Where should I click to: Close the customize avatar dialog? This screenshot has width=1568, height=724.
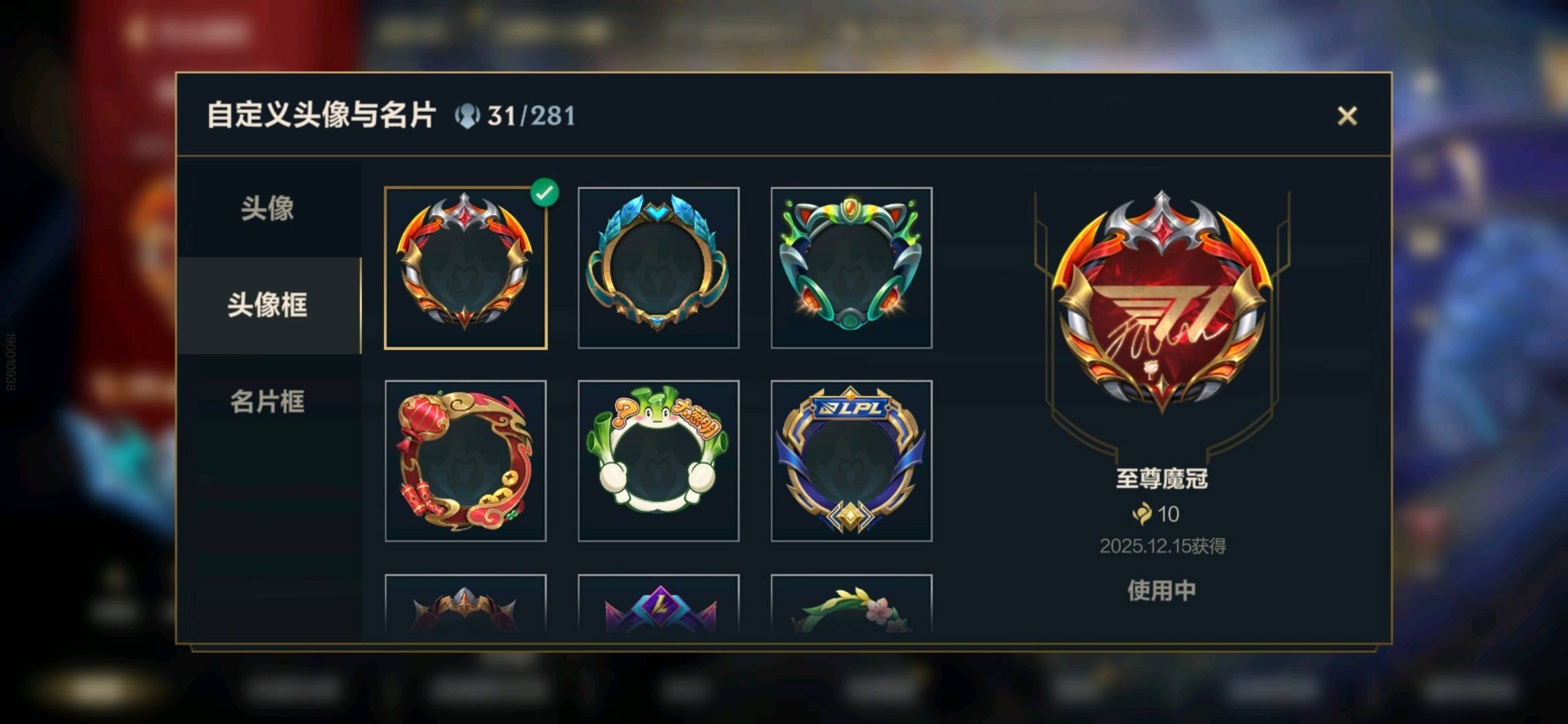pos(1347,116)
